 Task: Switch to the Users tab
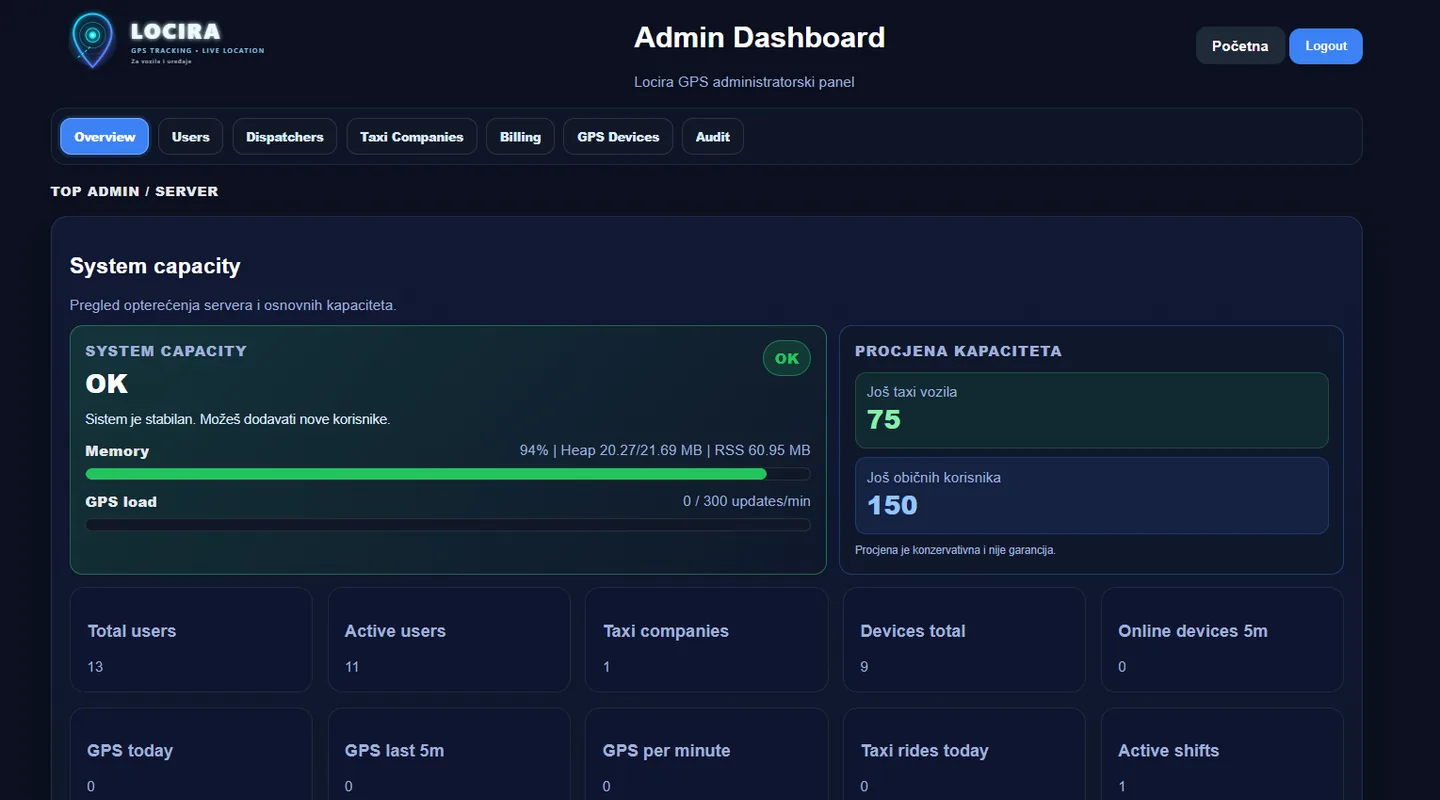(x=191, y=137)
